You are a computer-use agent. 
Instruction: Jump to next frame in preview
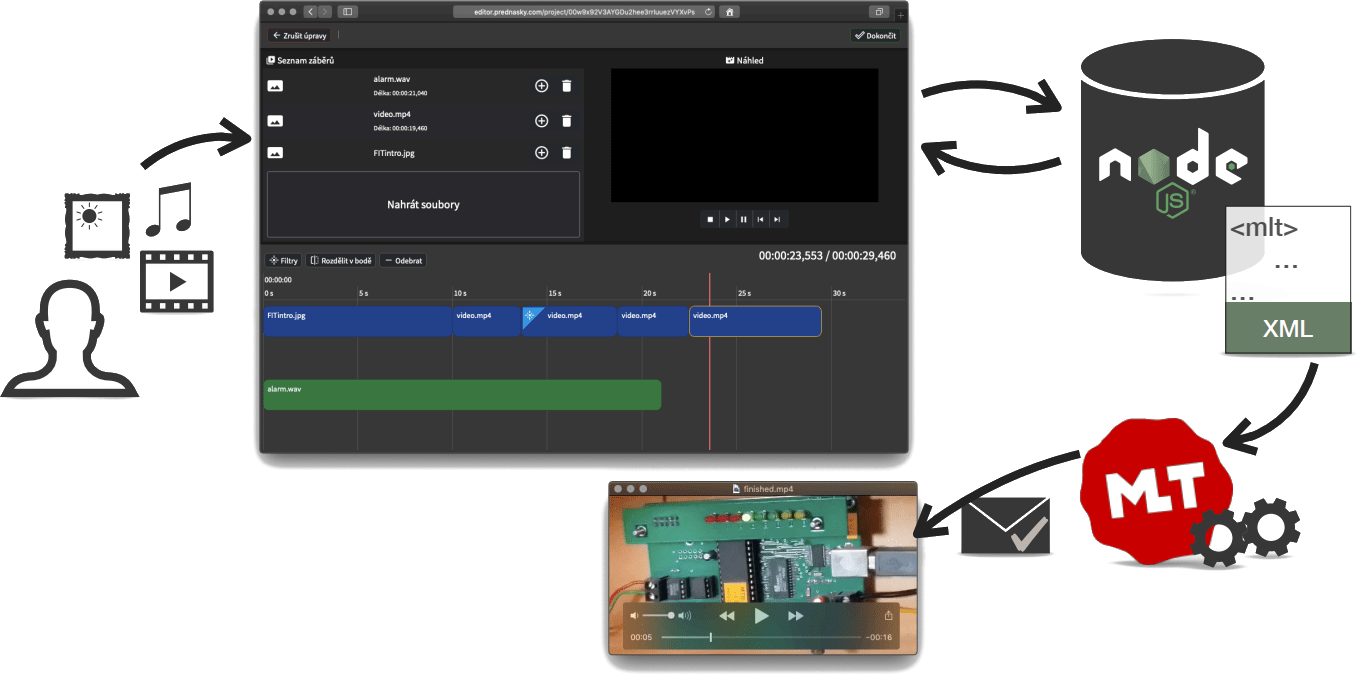tap(777, 219)
